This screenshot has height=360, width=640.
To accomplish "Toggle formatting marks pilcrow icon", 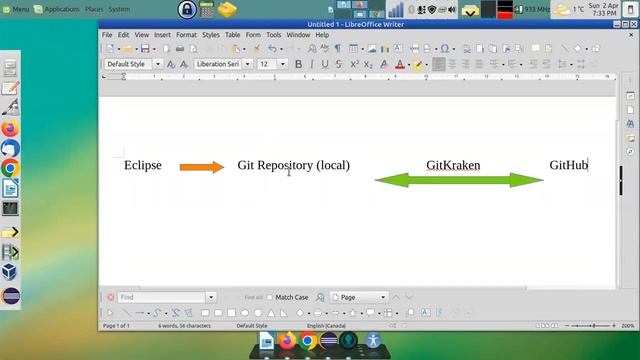I will [338, 49].
